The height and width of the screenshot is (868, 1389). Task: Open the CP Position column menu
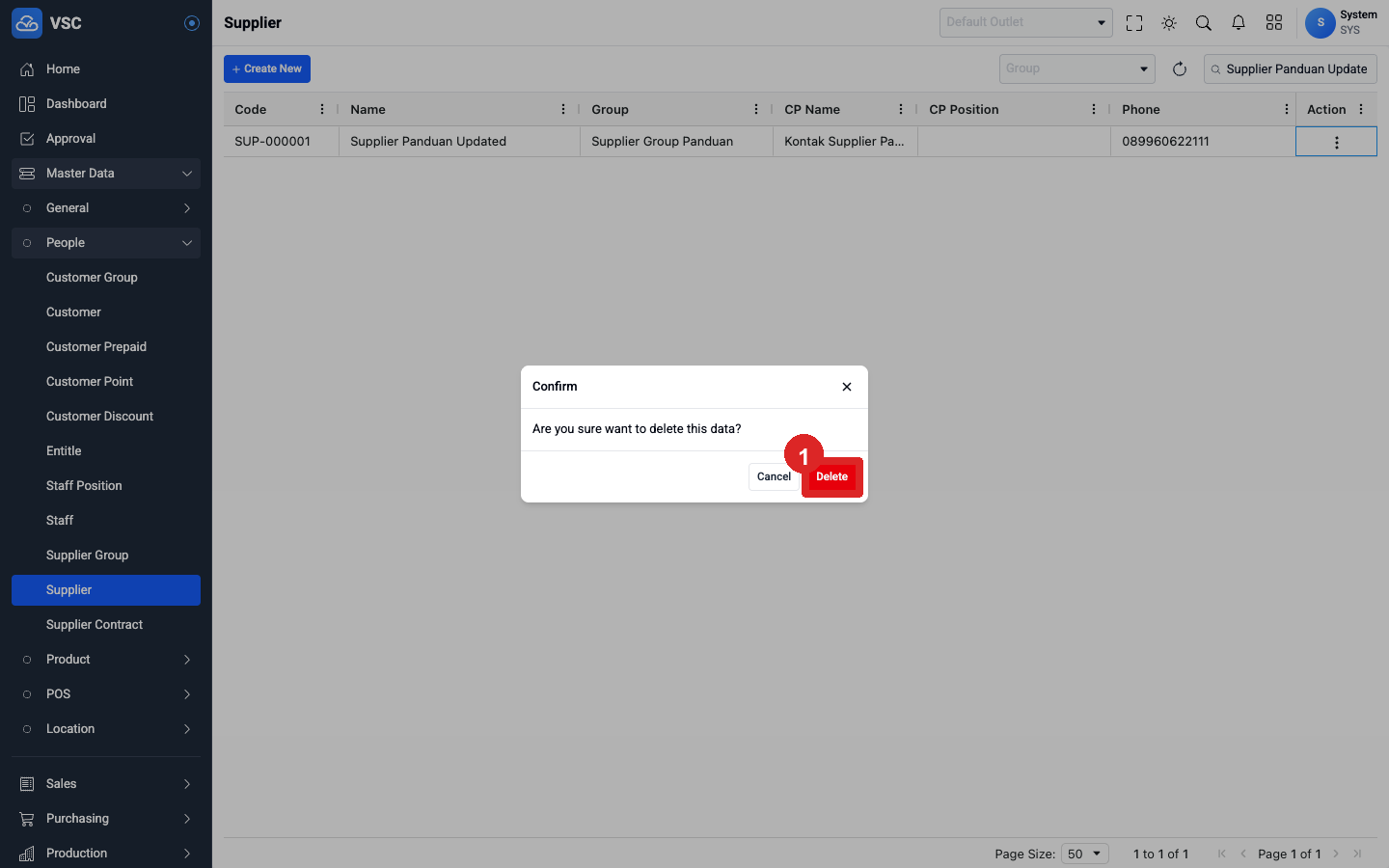click(x=1094, y=109)
